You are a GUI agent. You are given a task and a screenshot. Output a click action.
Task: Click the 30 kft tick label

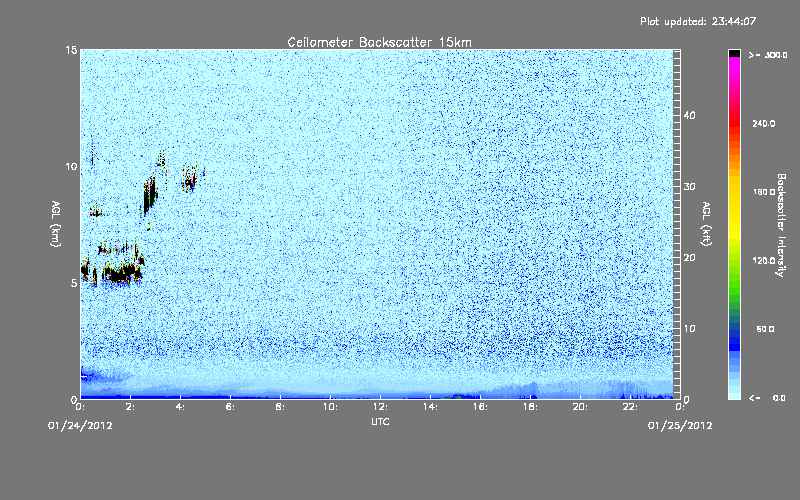[689, 186]
